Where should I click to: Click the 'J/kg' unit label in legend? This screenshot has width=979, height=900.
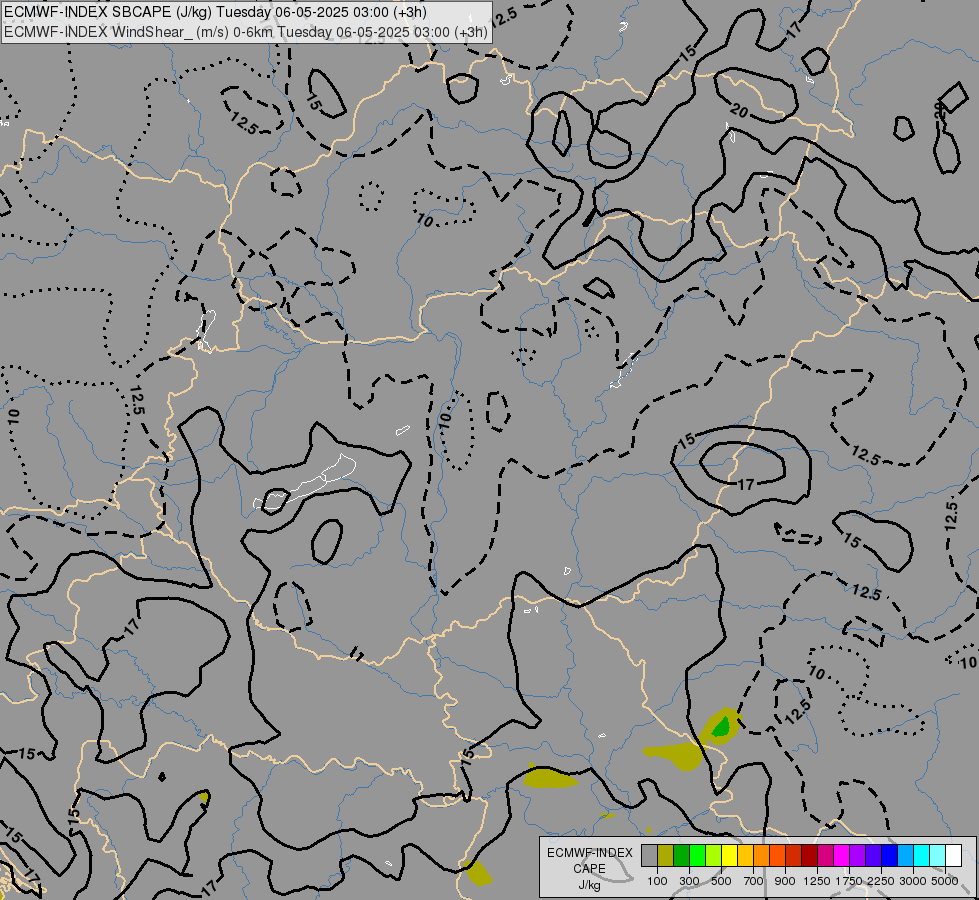point(589,886)
